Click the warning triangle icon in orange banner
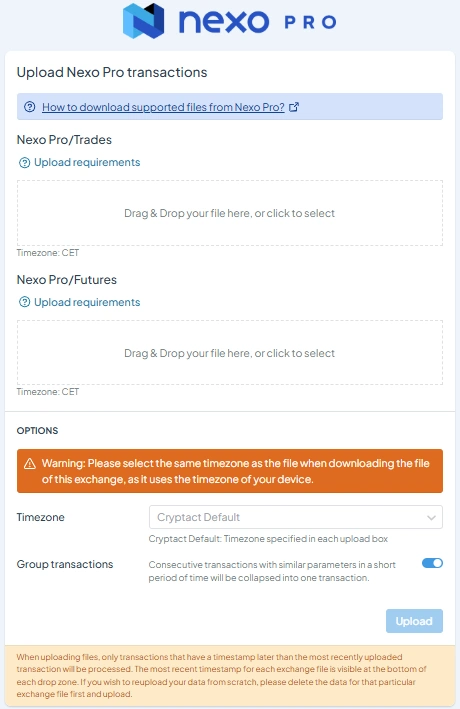 coord(30,464)
